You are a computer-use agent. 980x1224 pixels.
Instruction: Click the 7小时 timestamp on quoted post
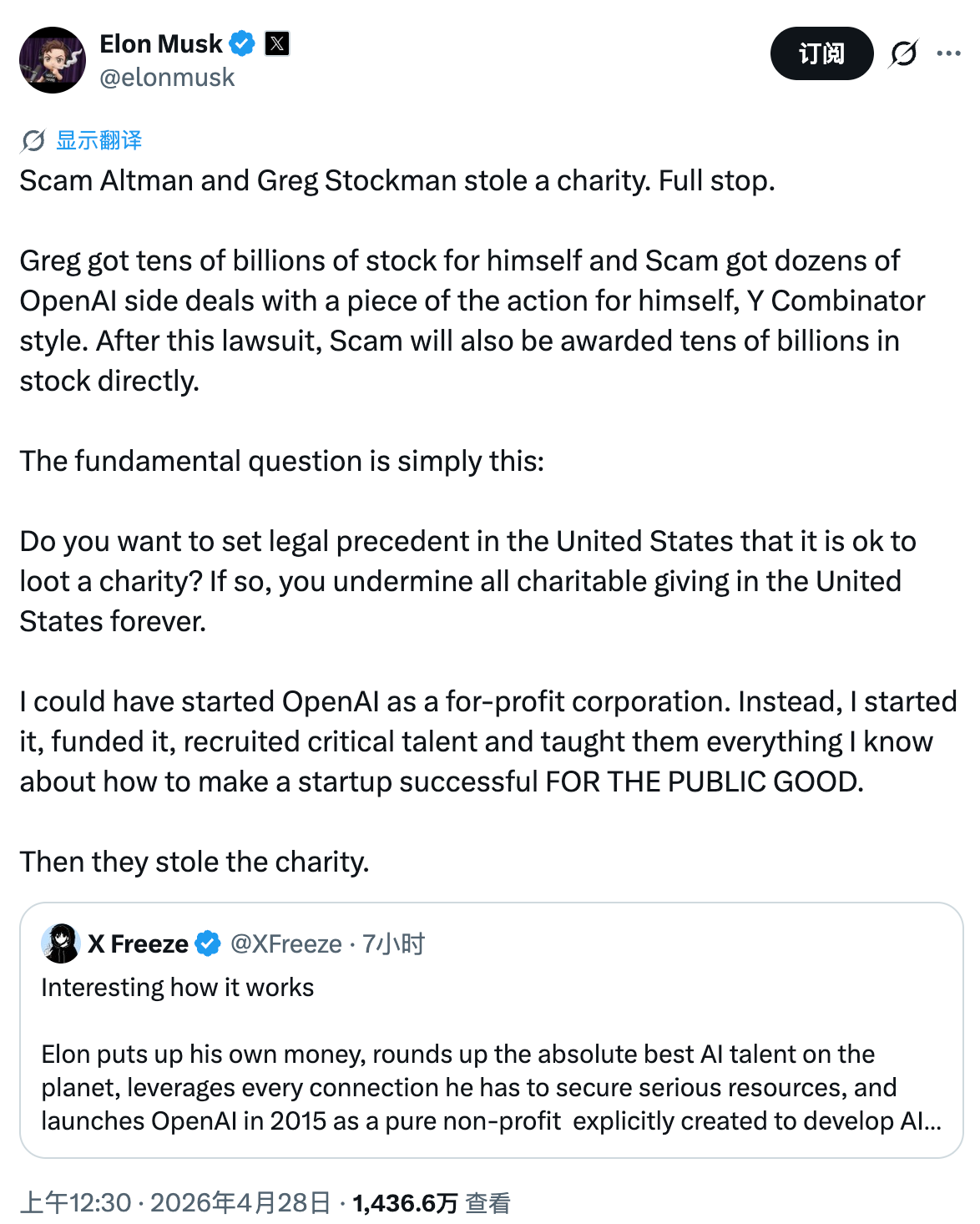pos(394,943)
